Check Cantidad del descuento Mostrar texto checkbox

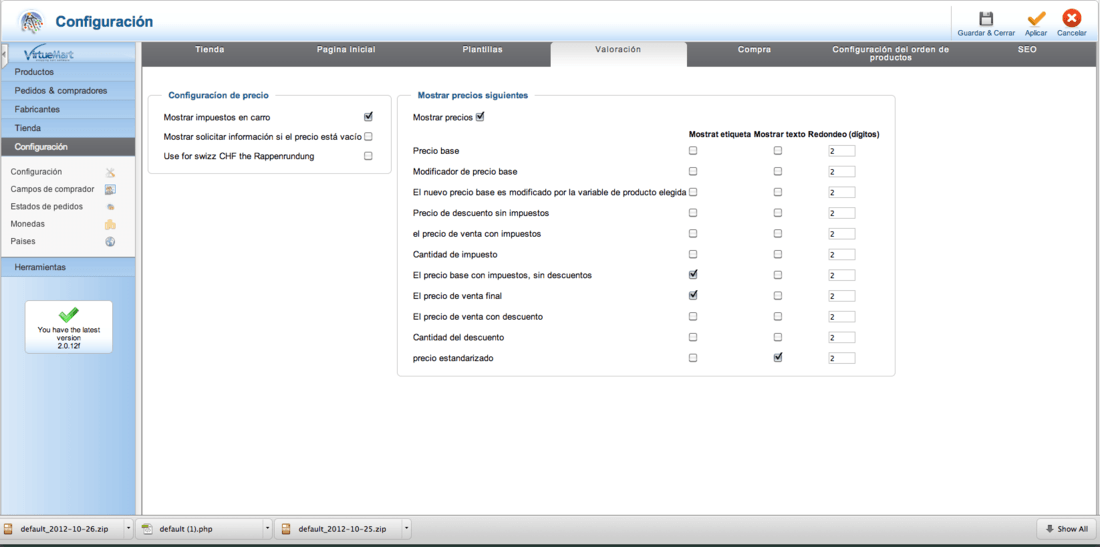tap(777, 337)
